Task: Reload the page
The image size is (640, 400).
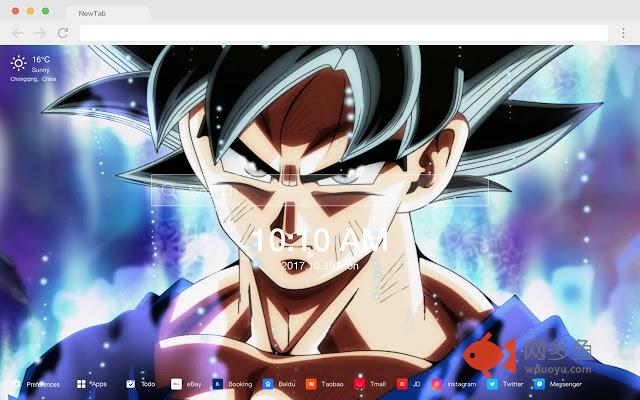Action: pos(62,33)
